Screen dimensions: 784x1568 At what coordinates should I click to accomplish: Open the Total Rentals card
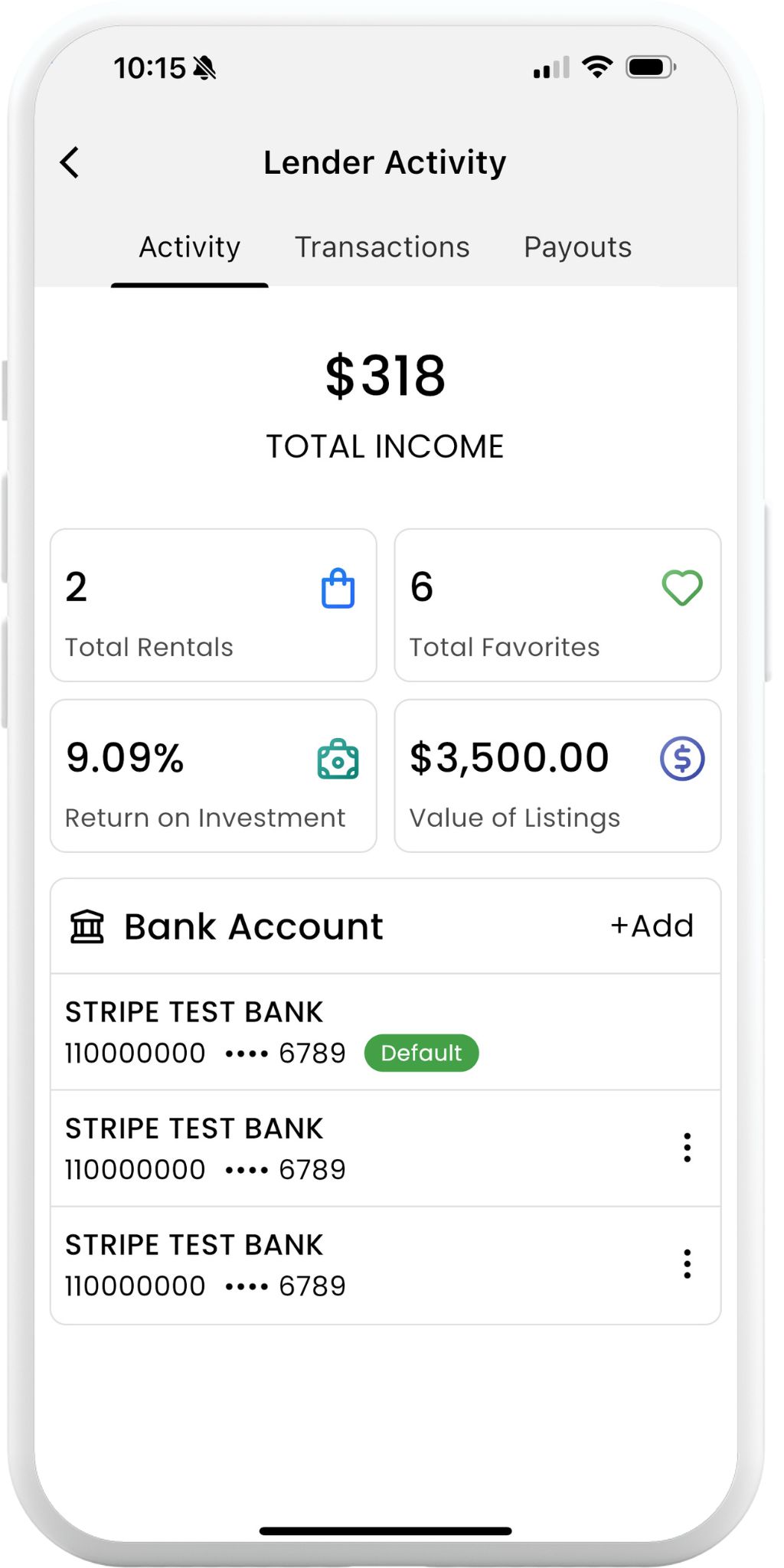click(x=213, y=605)
